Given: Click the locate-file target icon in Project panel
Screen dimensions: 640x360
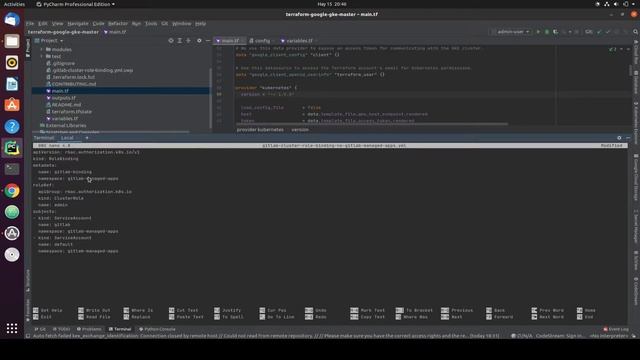Looking at the screenshot, I should click(171, 40).
